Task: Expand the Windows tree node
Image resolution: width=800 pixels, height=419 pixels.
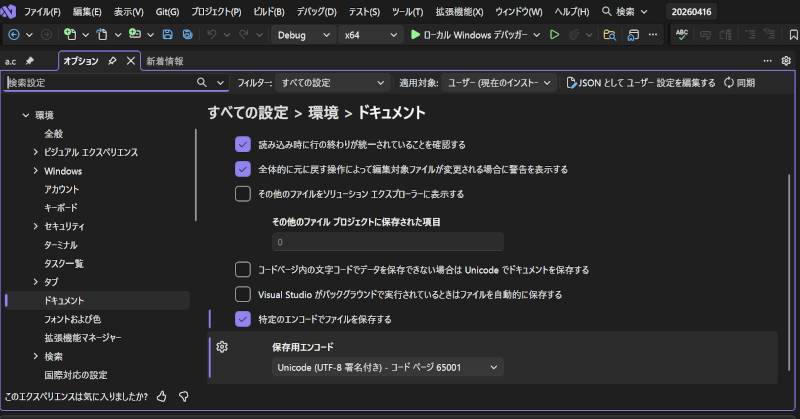Action: tap(35, 170)
